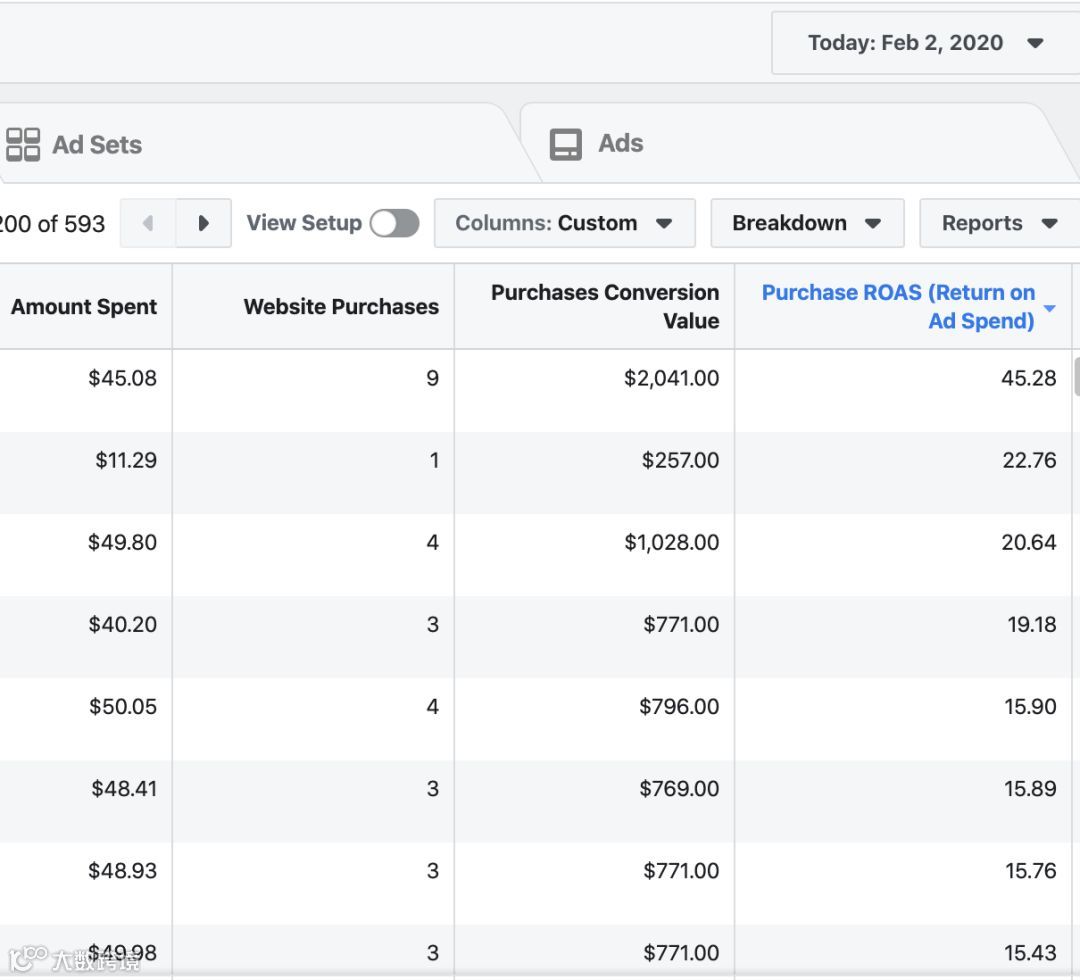Toggle the View Setup switch
The image size is (1080, 980).
click(x=394, y=223)
